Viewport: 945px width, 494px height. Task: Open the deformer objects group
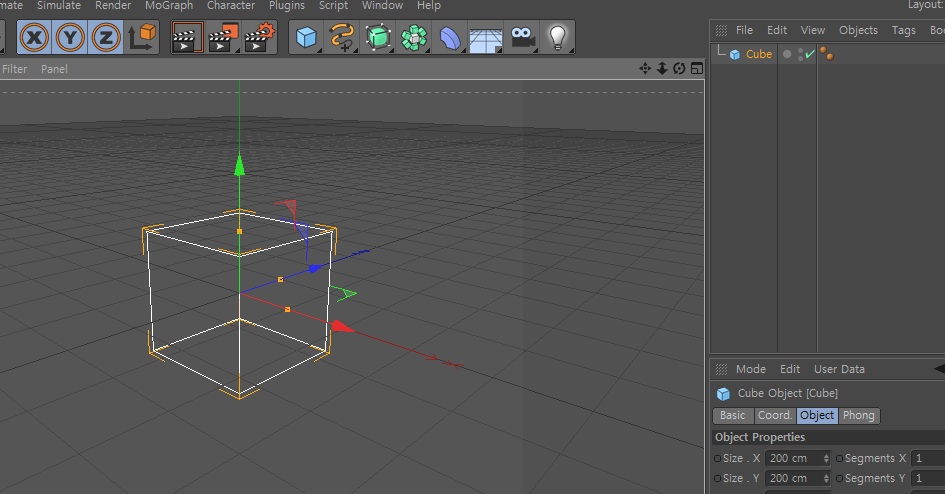pos(450,37)
